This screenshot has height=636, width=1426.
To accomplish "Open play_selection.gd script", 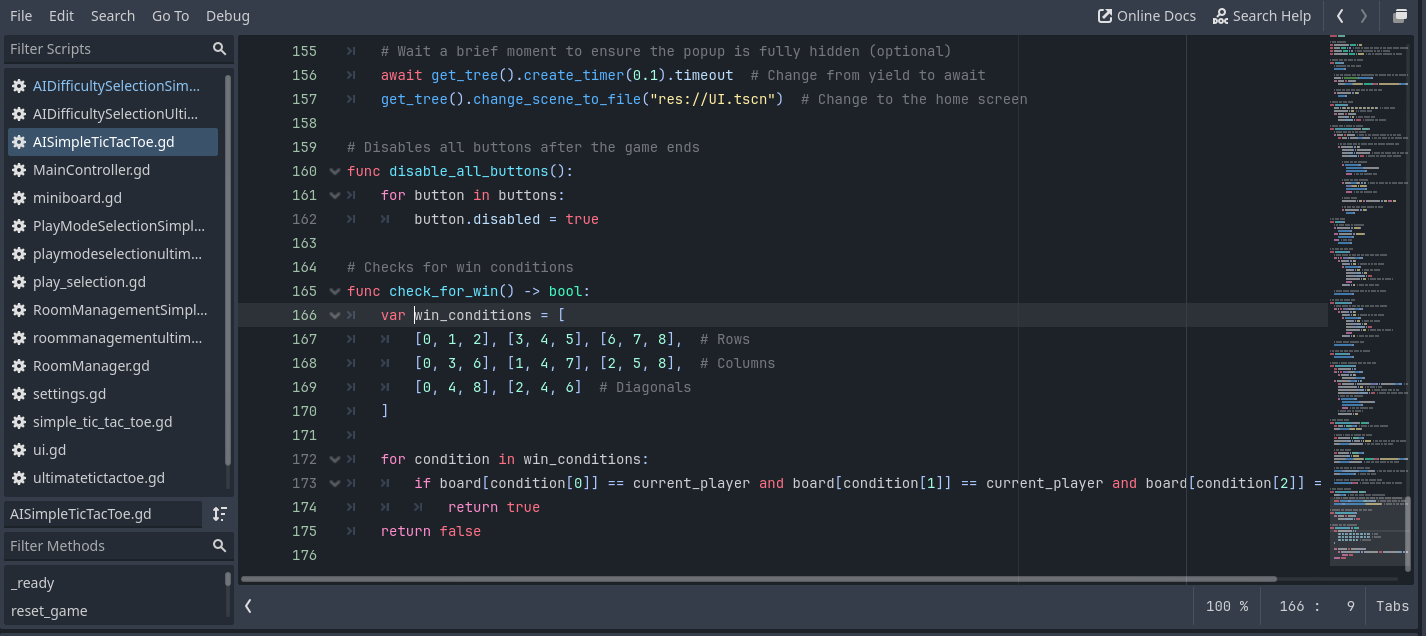I will (x=113, y=282).
